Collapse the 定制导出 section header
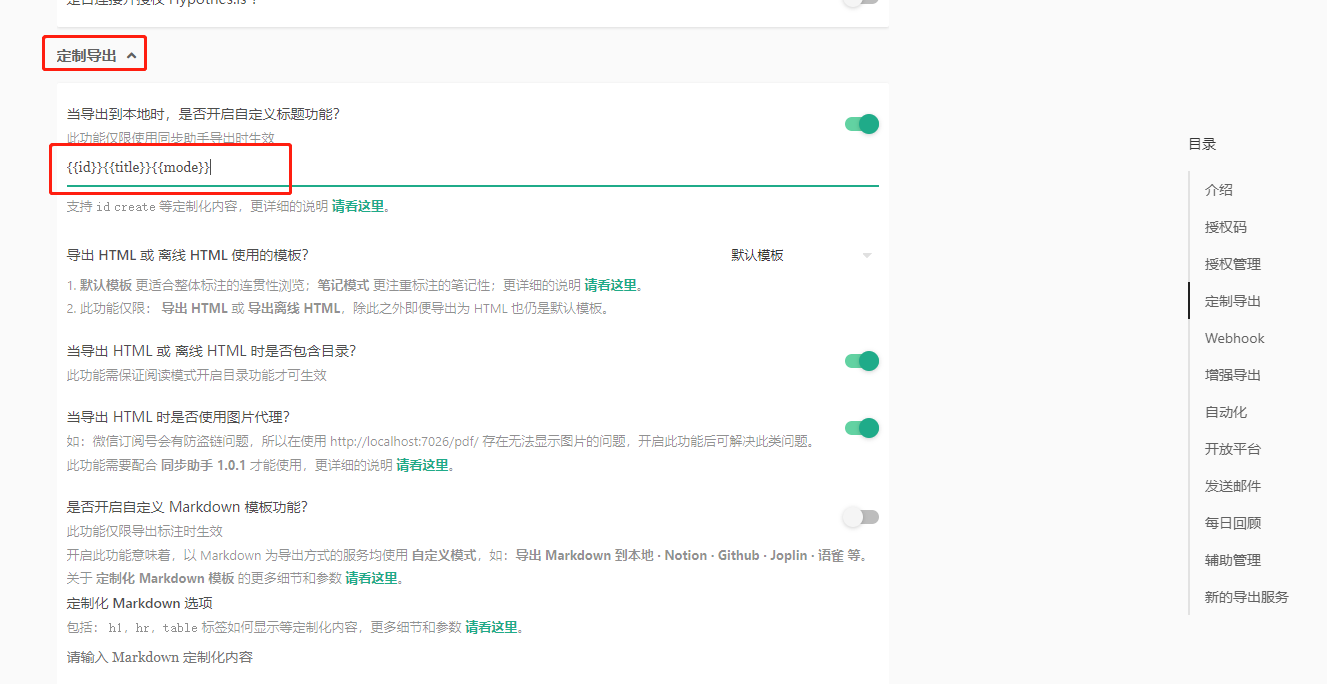The width and height of the screenshot is (1327, 684). (96, 56)
